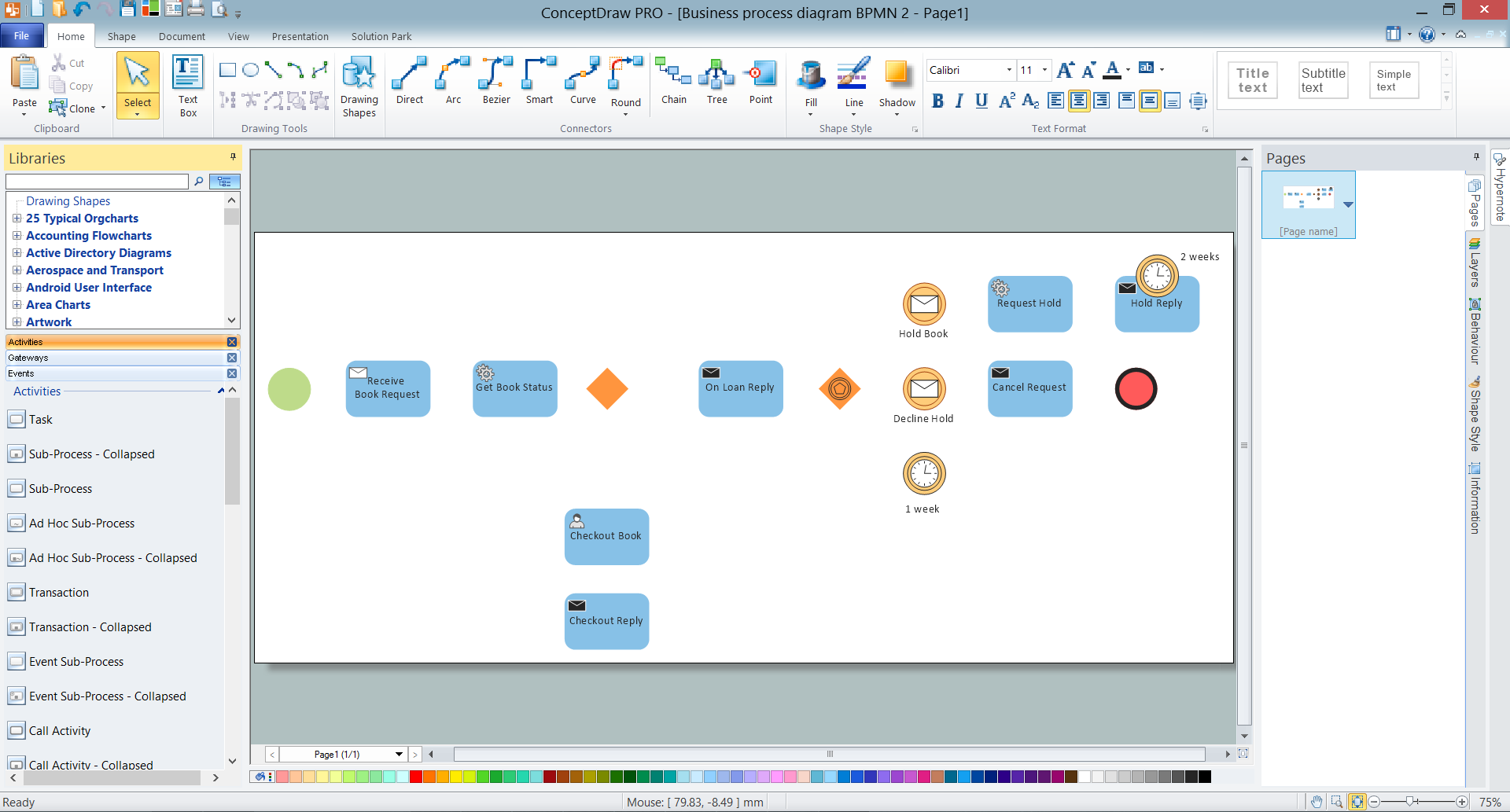Adjust the zoom slider in status bar
The height and width of the screenshot is (812, 1510).
coord(1412,802)
